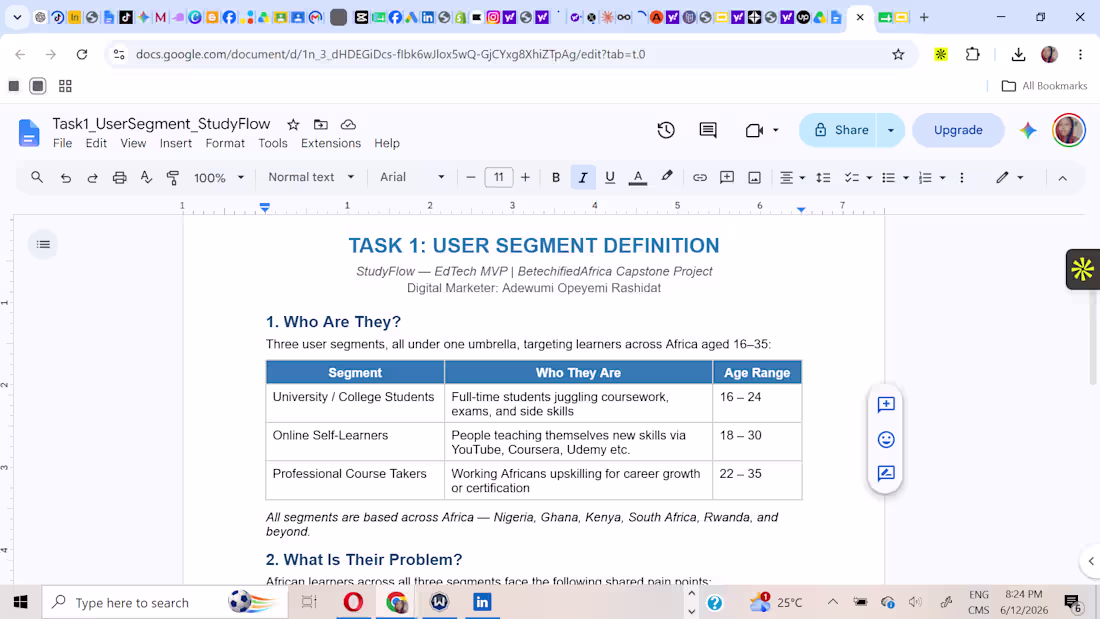Screen dimensions: 1100x619
Task: Open the Format menu
Action: tap(225, 143)
